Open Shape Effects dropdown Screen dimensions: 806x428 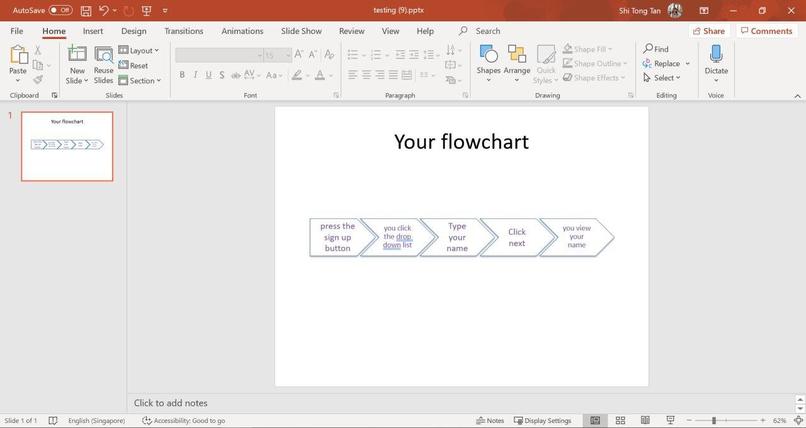594,78
